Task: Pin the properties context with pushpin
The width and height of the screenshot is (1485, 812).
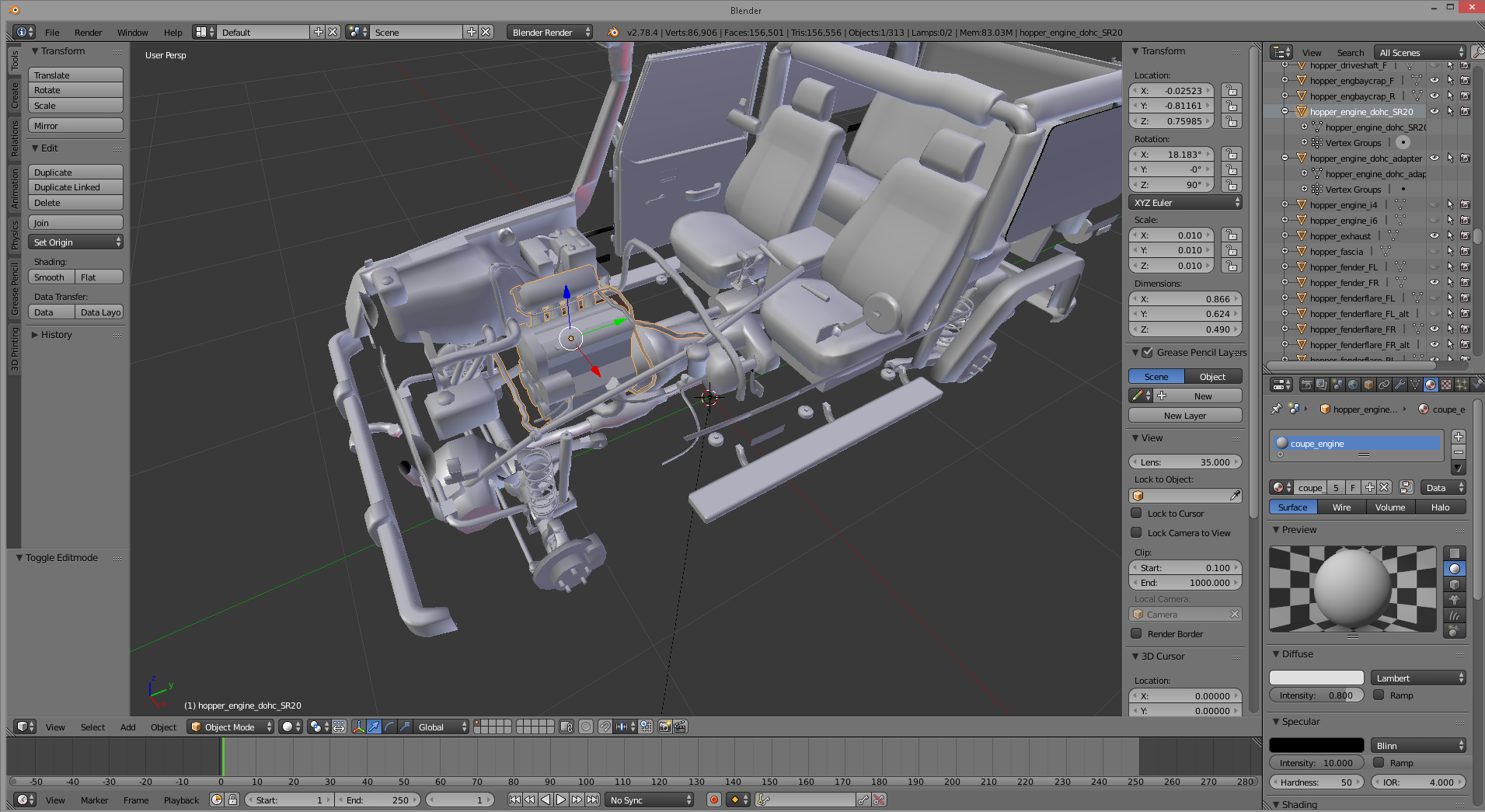Action: pyautogui.click(x=1276, y=409)
